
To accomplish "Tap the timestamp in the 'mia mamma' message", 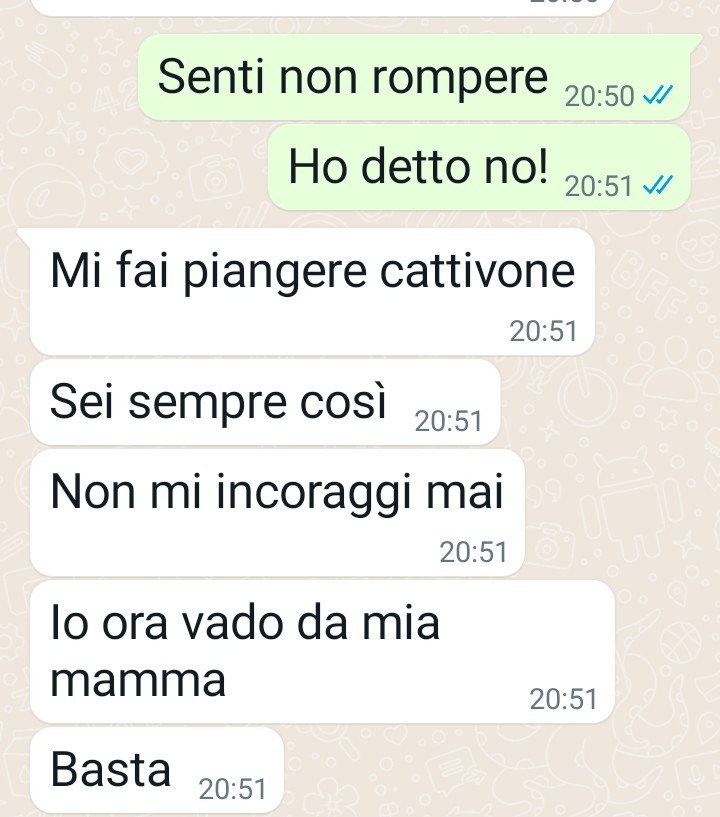I will point(563,699).
